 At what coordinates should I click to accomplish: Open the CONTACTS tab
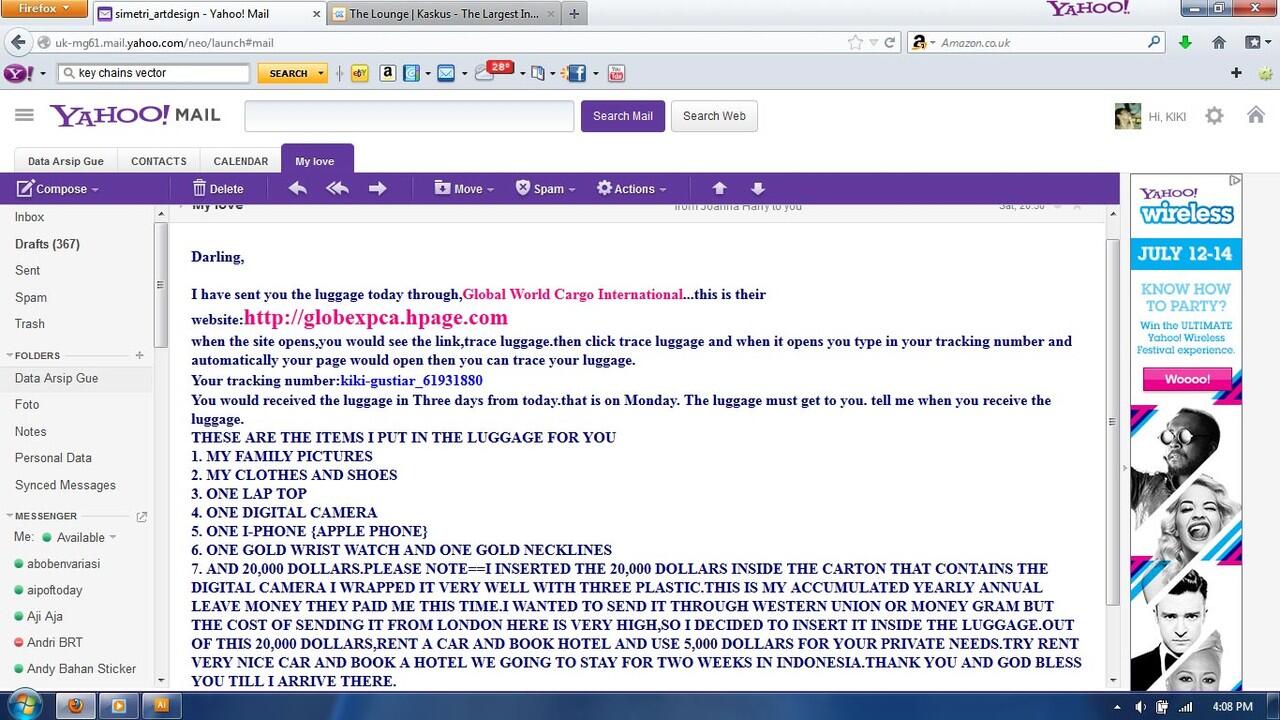159,161
